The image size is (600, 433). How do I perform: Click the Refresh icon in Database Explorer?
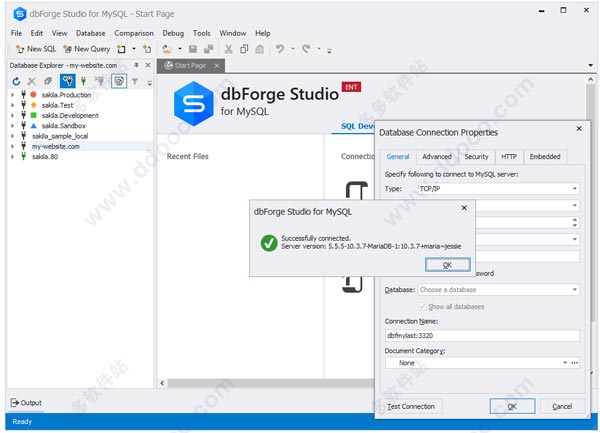point(16,81)
